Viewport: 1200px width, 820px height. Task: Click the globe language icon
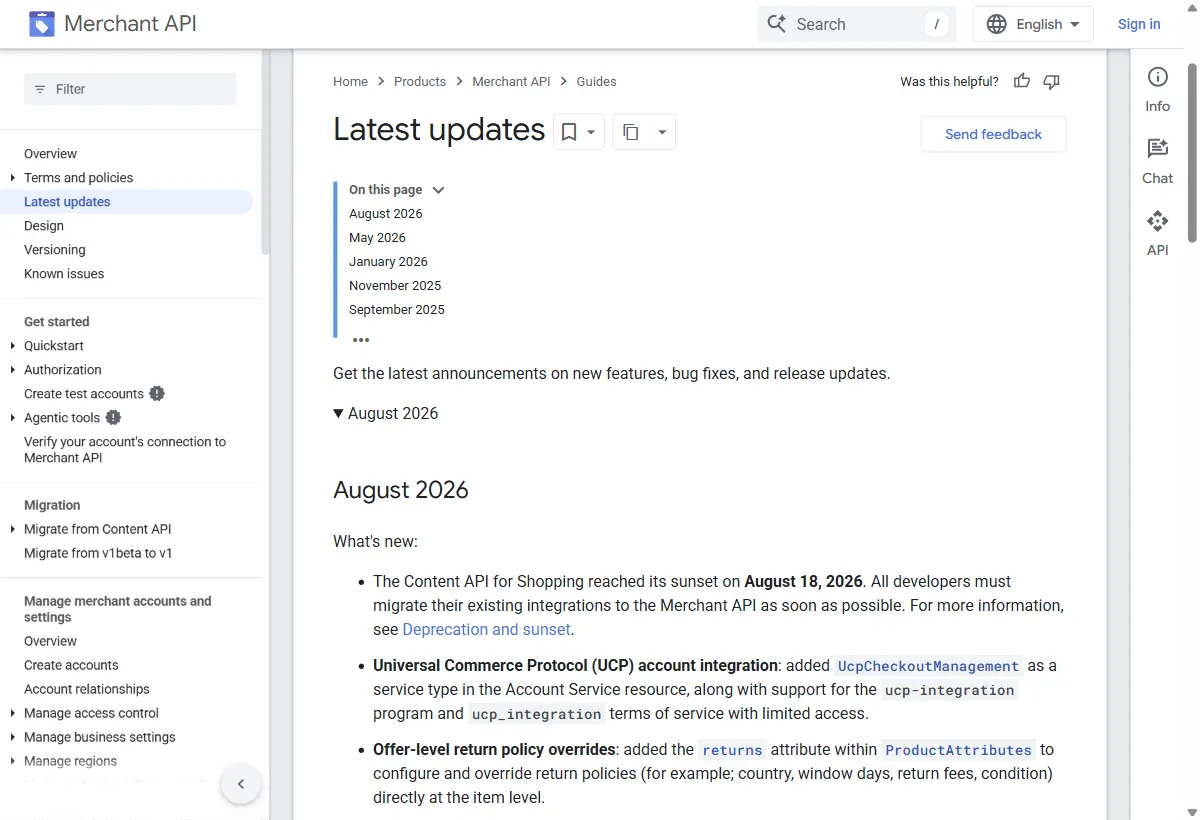(x=997, y=24)
